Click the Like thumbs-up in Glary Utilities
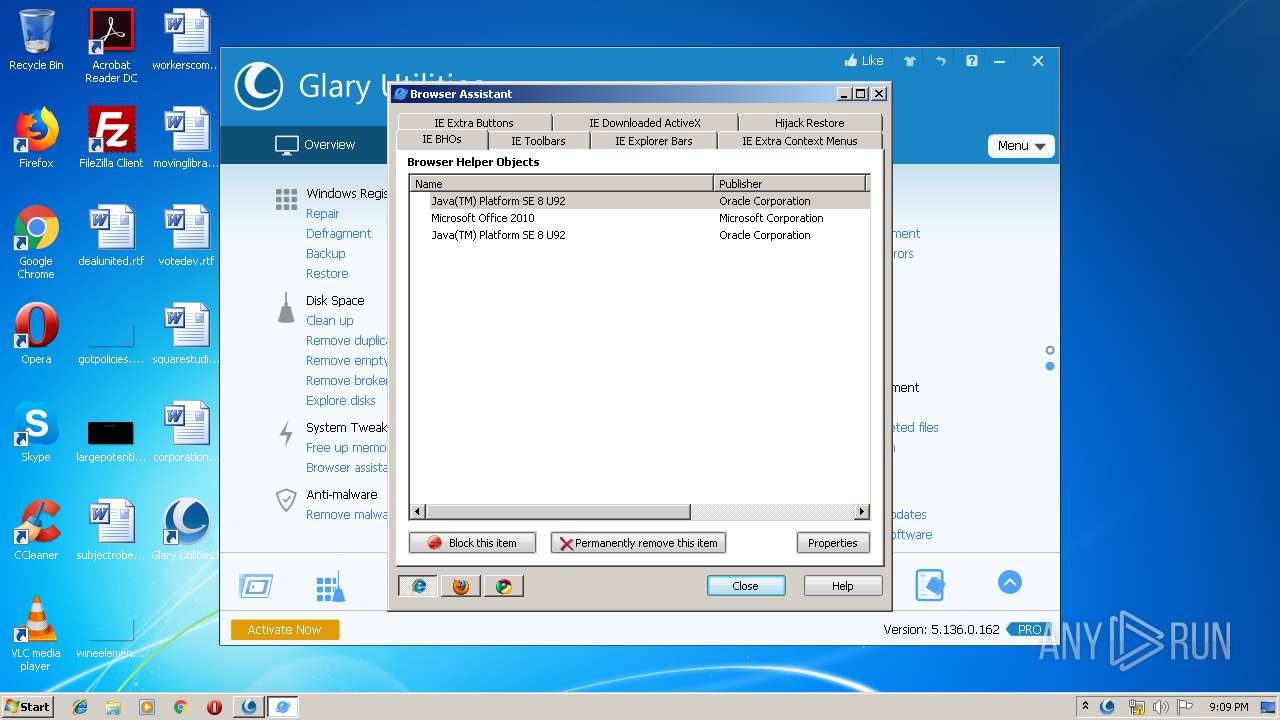 [864, 61]
